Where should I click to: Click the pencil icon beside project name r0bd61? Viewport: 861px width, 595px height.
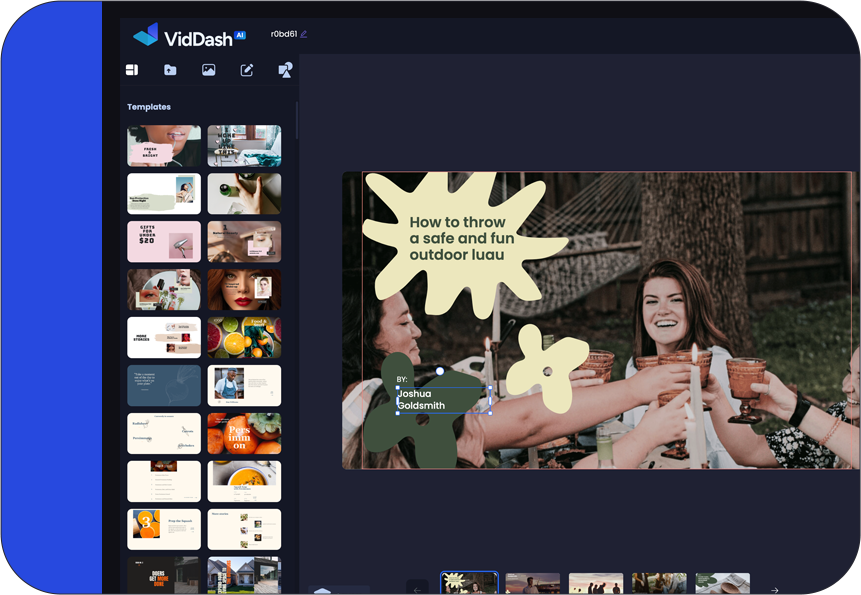304,34
